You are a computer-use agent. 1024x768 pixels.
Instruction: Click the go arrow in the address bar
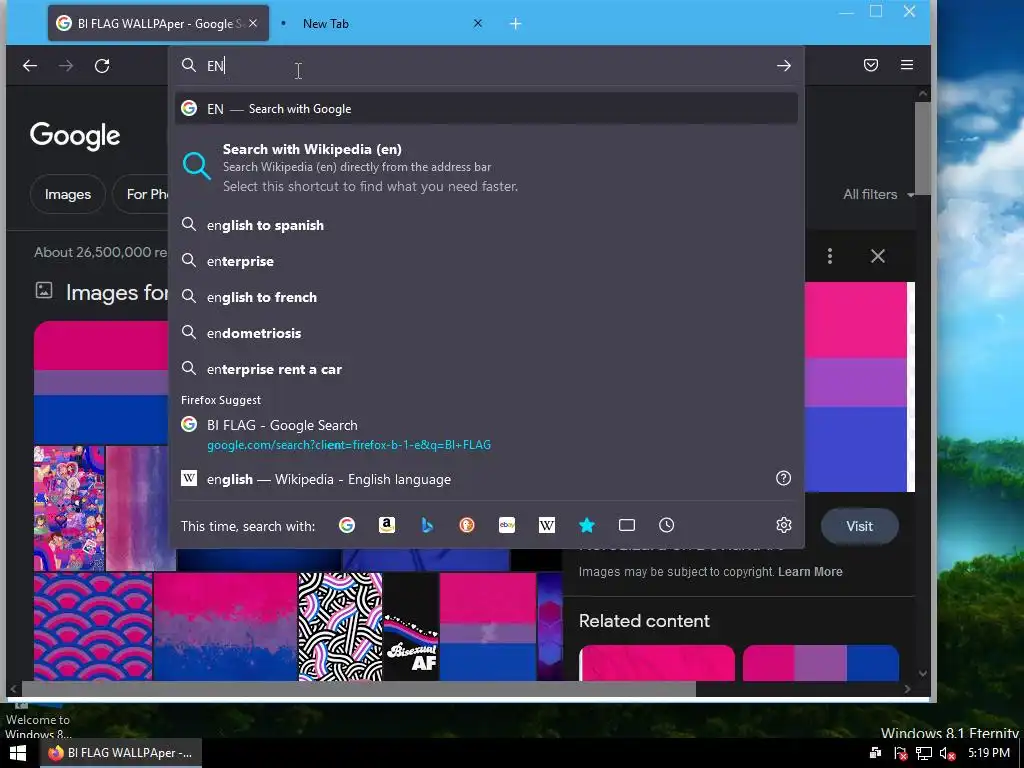tap(784, 65)
